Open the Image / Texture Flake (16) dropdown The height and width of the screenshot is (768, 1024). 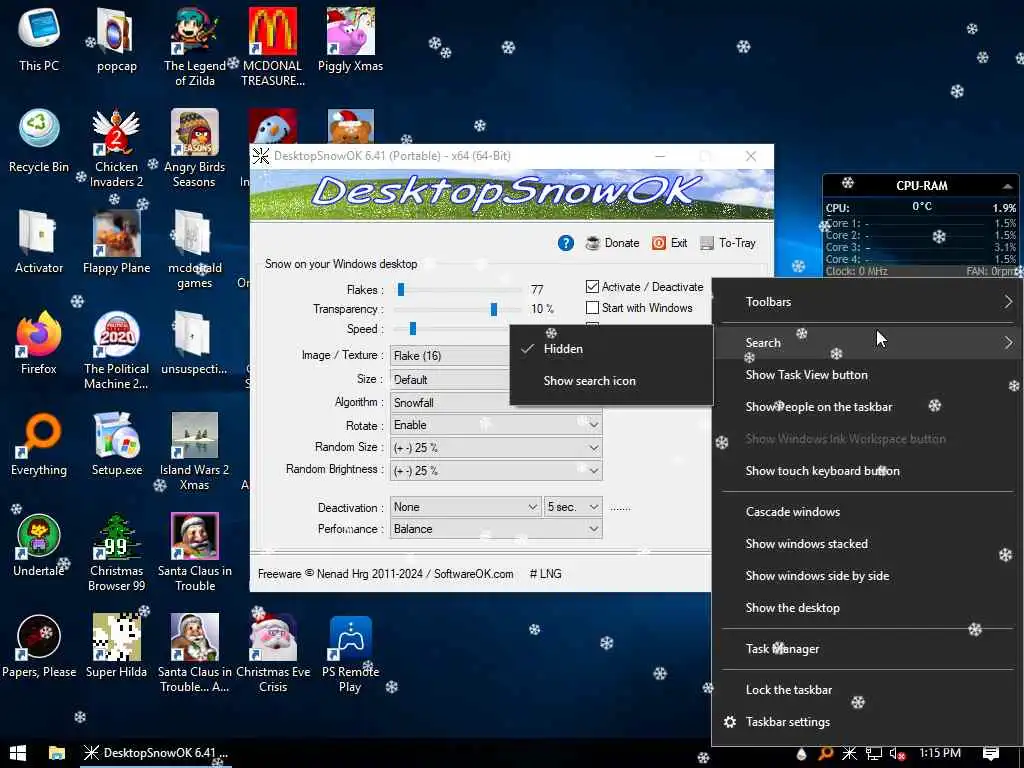coord(450,355)
